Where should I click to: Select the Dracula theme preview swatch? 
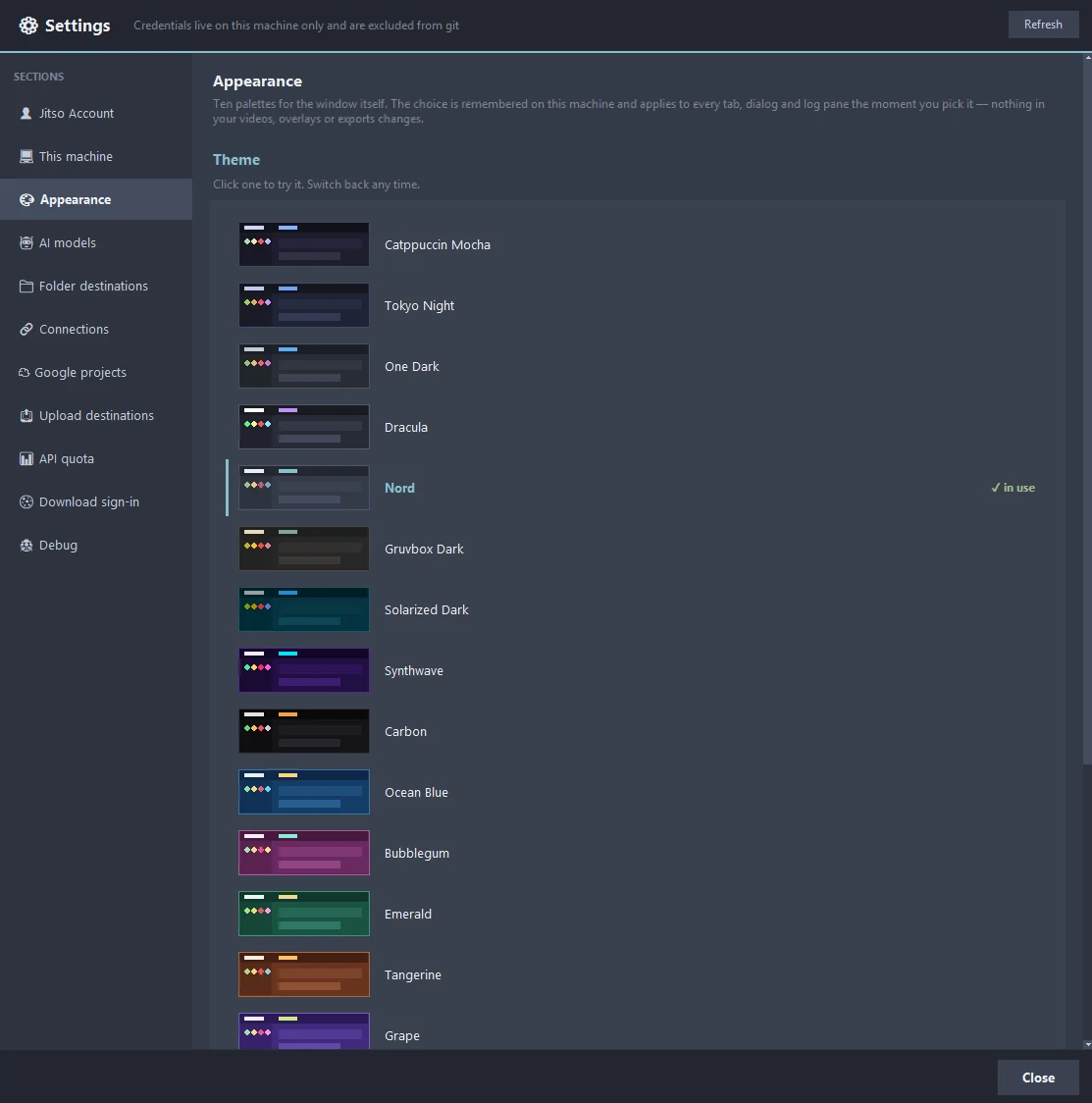[304, 427]
